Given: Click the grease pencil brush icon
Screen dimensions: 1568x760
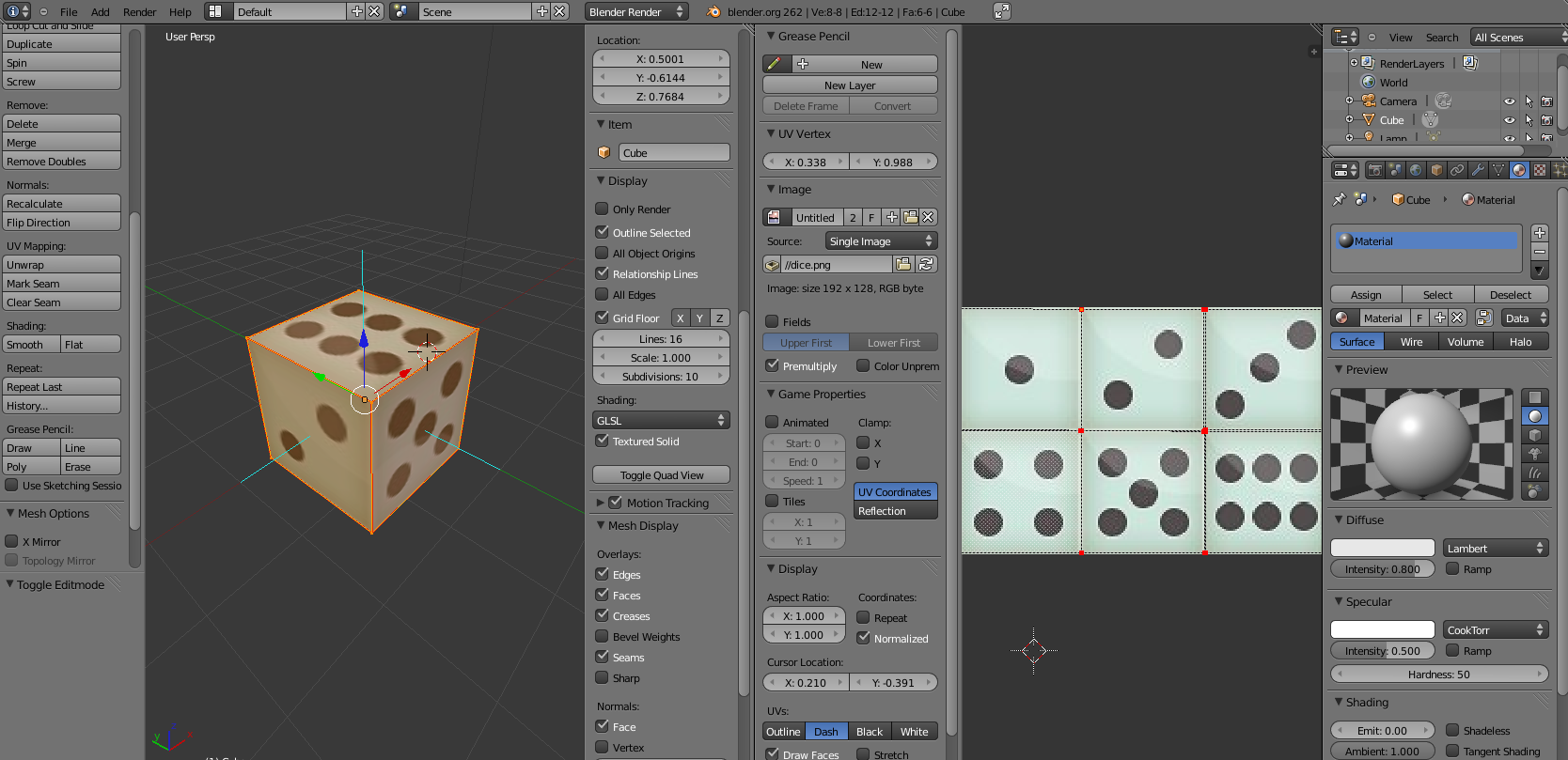Looking at the screenshot, I should [775, 65].
